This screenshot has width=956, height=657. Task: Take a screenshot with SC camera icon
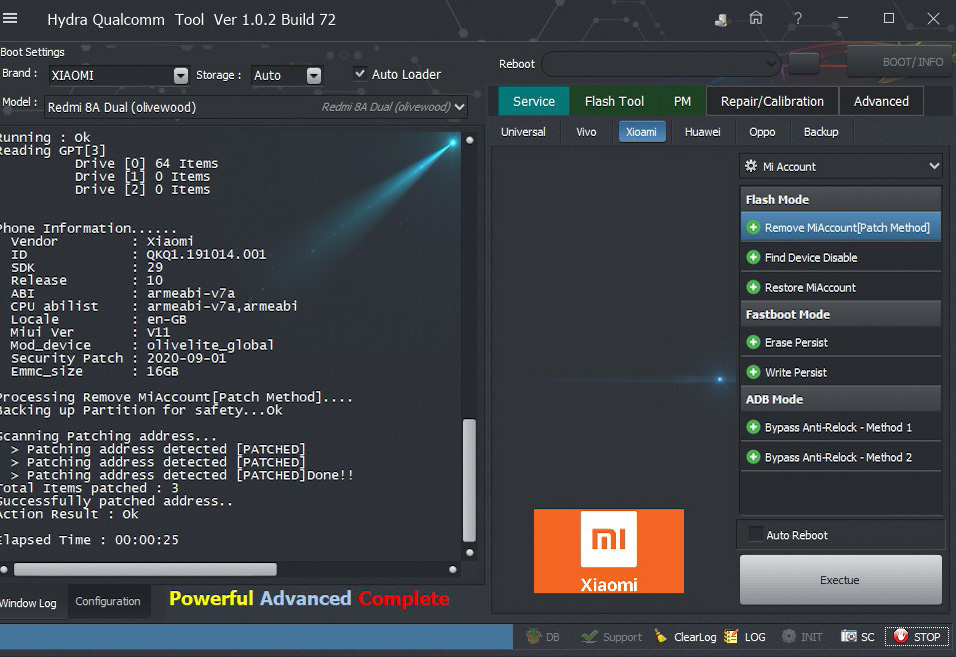(x=849, y=636)
